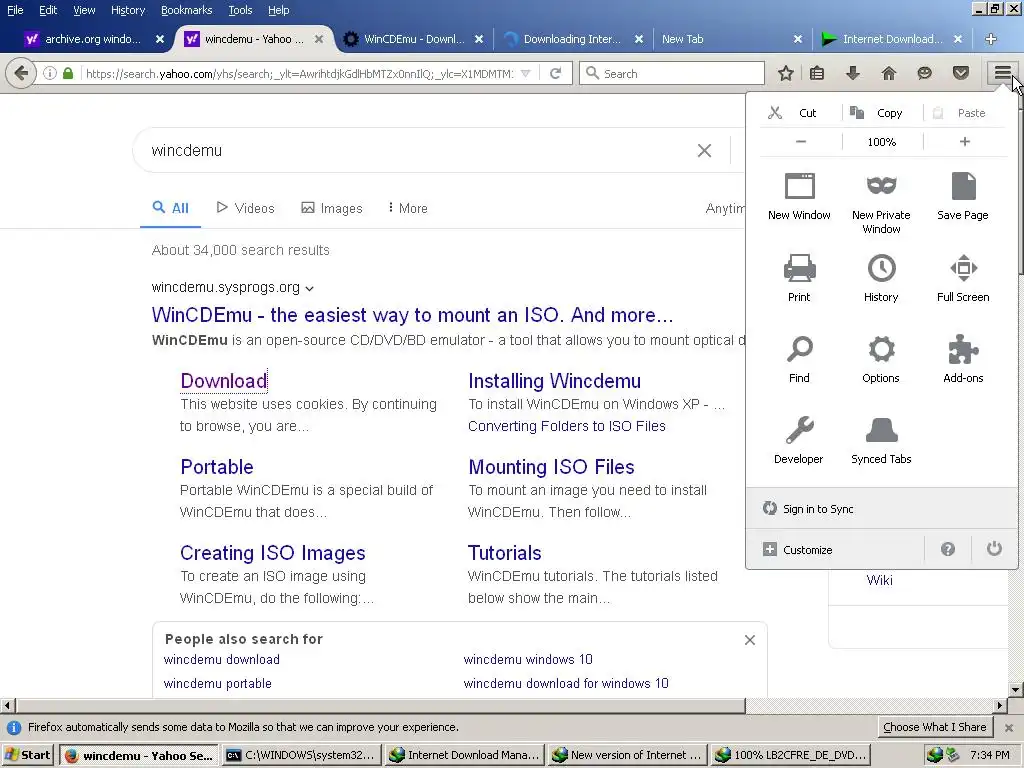Screen dimensions: 1024x768
Task: Open the File menu
Action: tap(14, 10)
